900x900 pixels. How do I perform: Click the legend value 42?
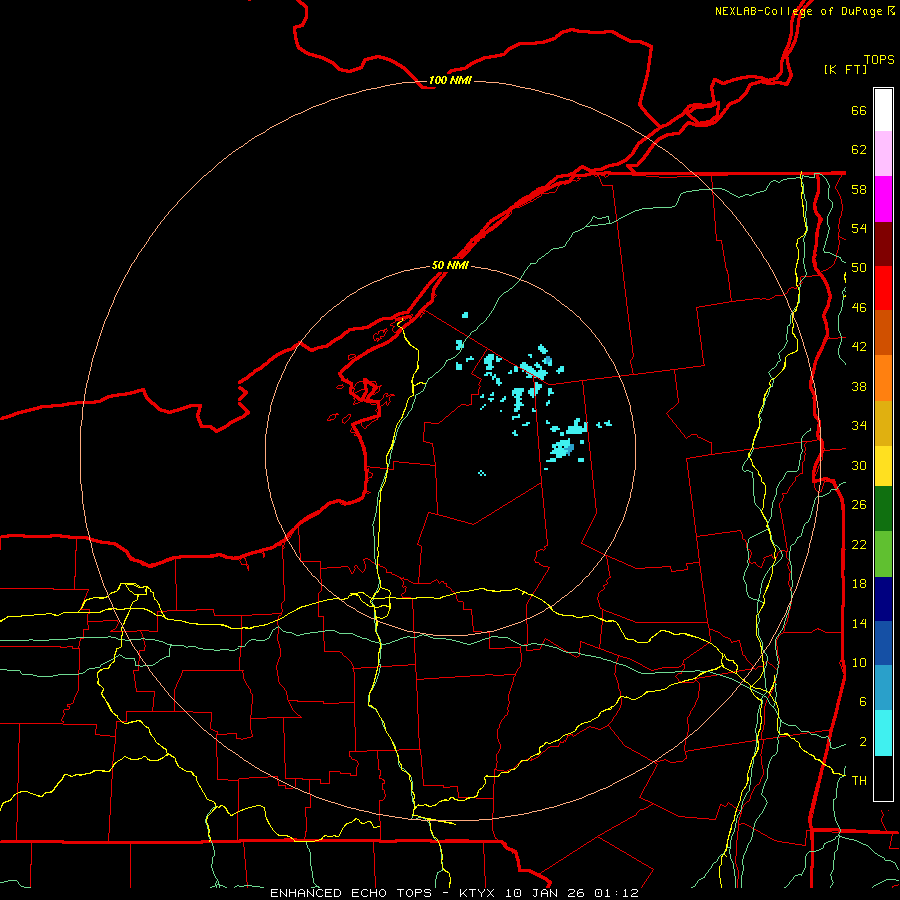pyautogui.click(x=859, y=347)
